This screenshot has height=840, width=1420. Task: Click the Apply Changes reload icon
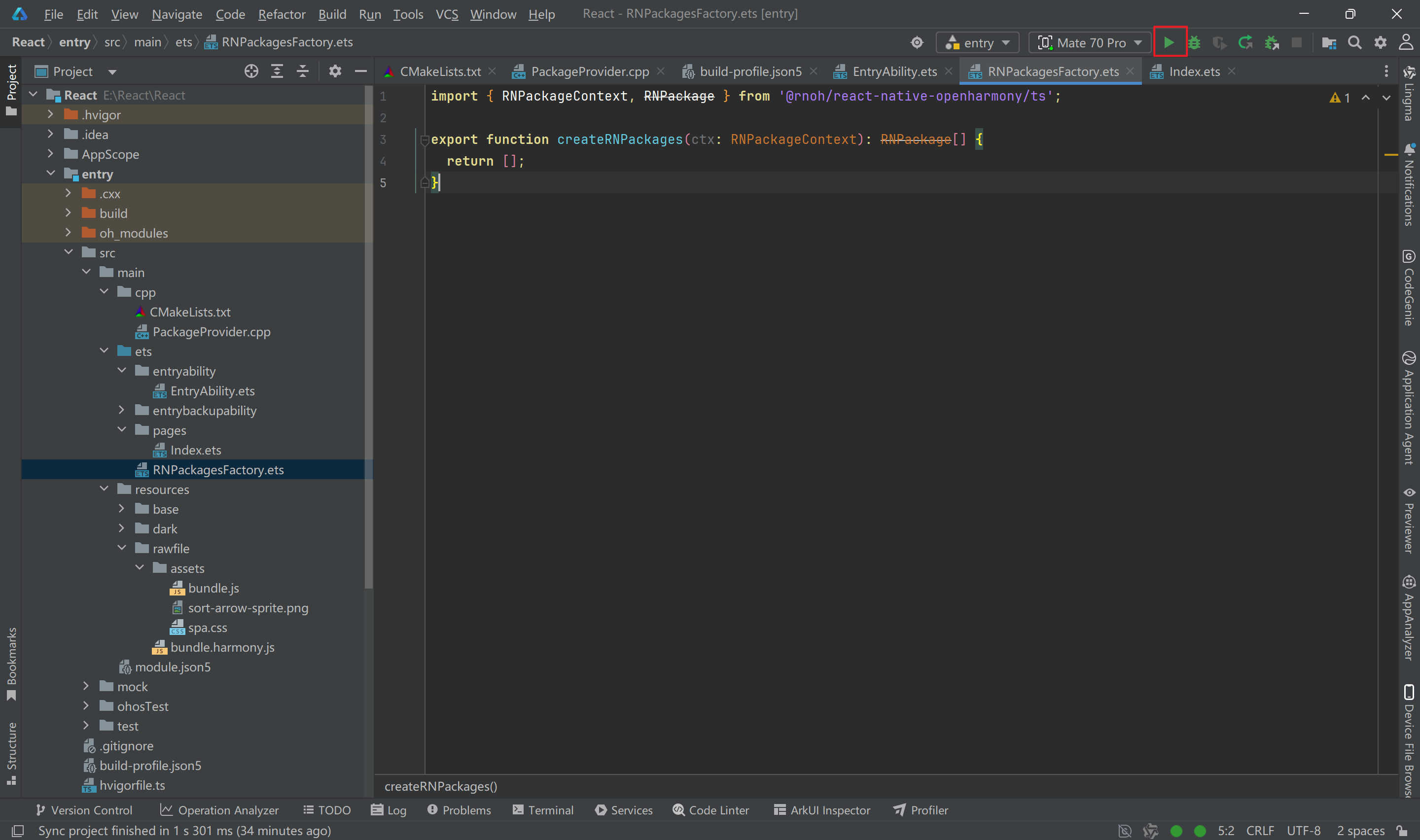1245,42
